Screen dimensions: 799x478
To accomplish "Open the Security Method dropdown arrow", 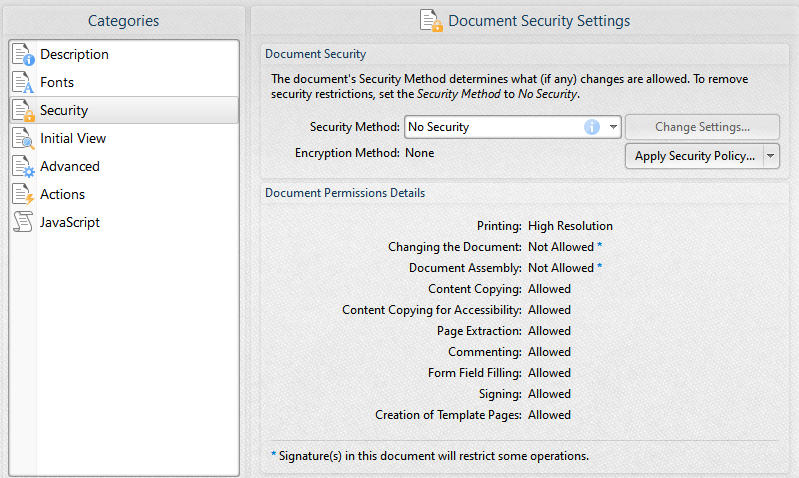I will (x=612, y=127).
